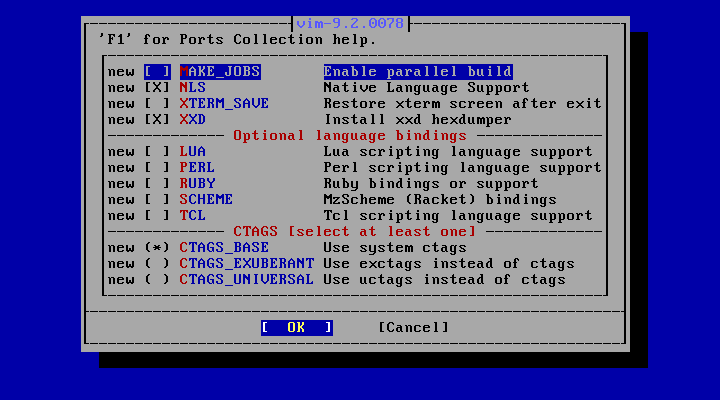Screen dimensions: 720x400
Task: Click 'Lua scripting language support' text
Action: (x=458, y=152)
